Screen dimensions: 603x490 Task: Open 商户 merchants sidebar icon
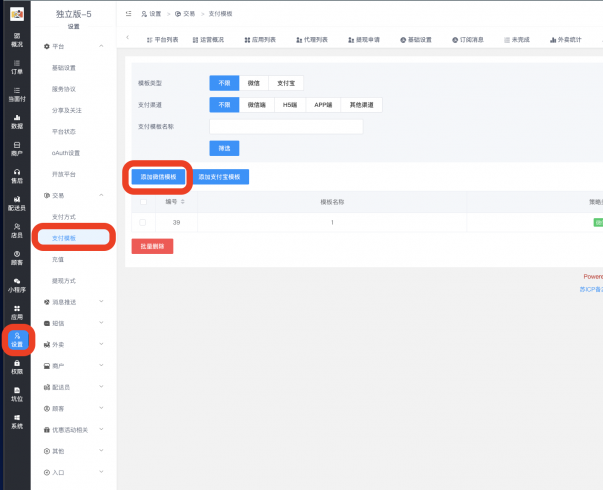coord(16,149)
